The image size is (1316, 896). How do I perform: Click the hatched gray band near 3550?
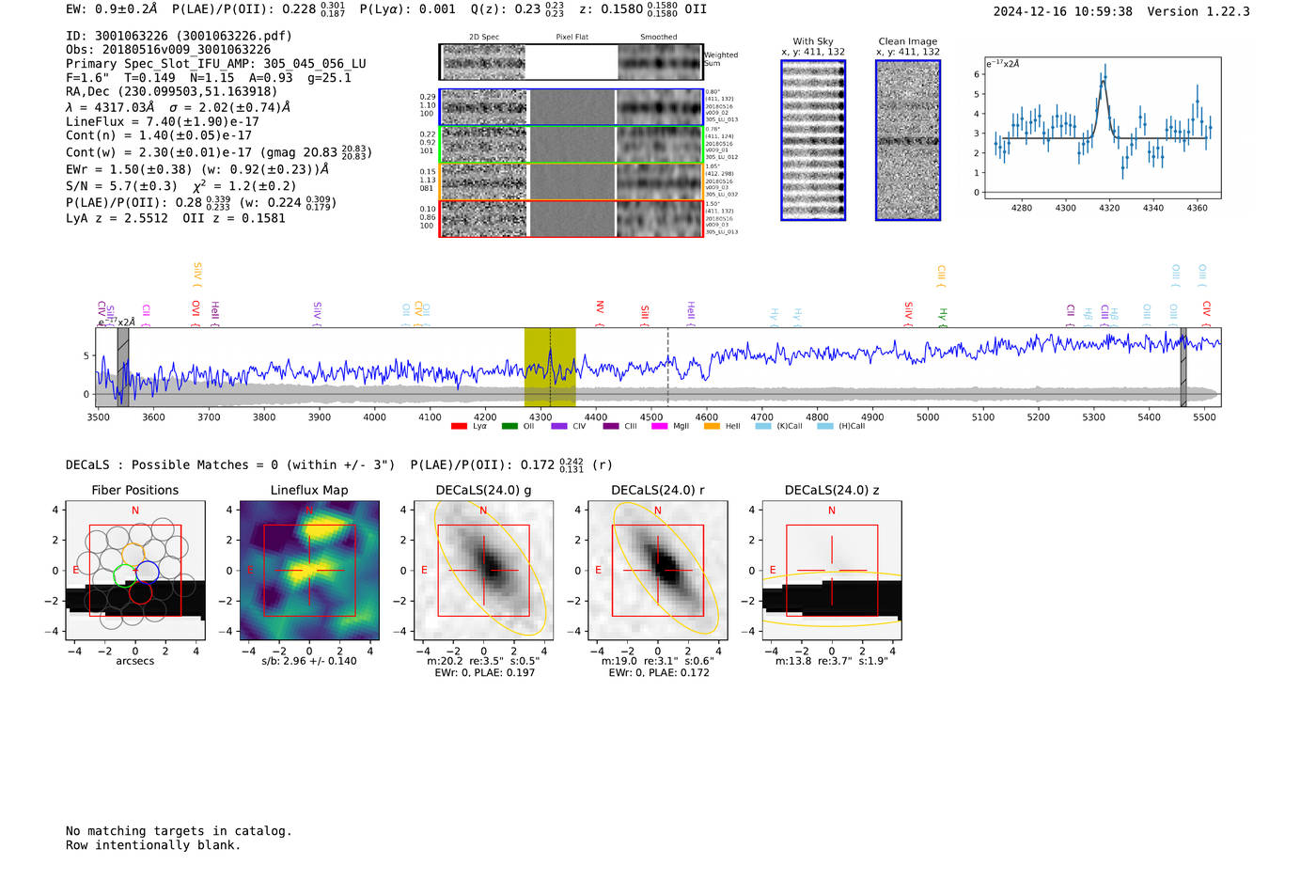[x=123, y=368]
